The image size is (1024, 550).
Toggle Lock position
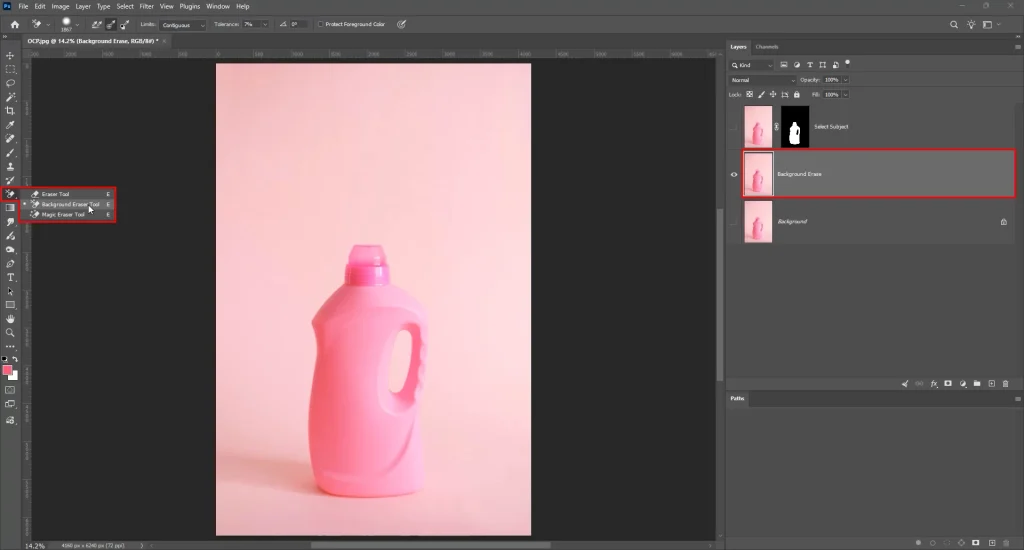[x=773, y=95]
